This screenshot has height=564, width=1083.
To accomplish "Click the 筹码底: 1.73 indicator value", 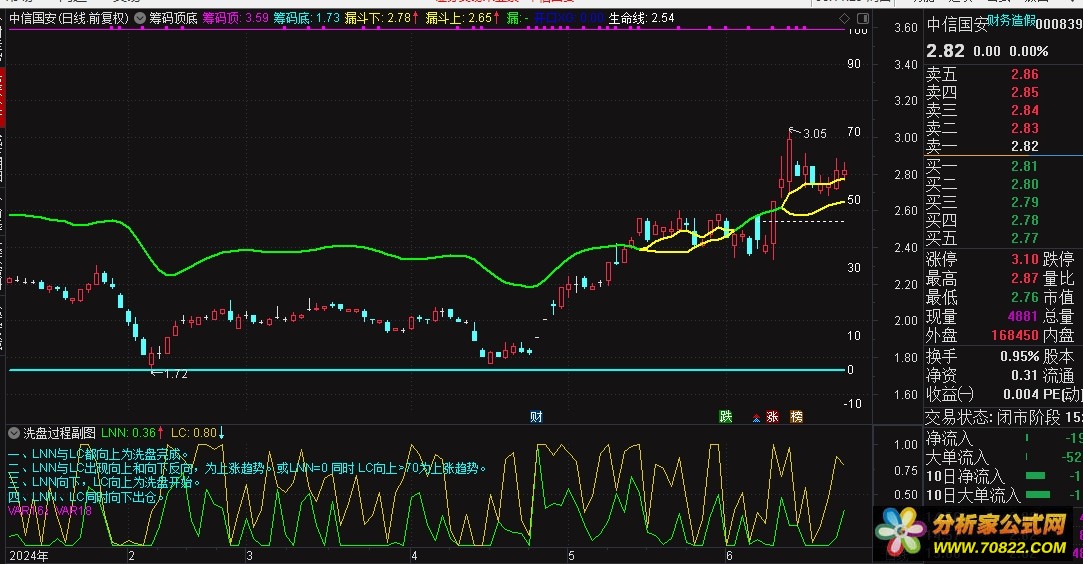I will 307,18.
